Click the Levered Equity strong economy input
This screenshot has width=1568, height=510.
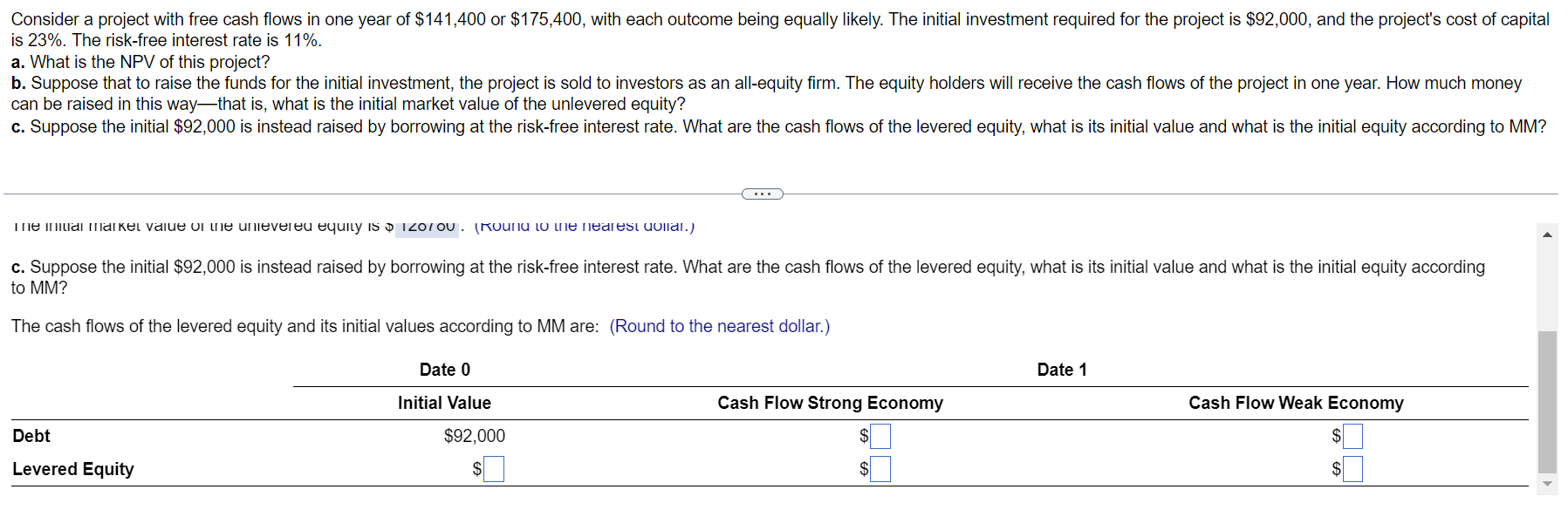[x=880, y=468]
